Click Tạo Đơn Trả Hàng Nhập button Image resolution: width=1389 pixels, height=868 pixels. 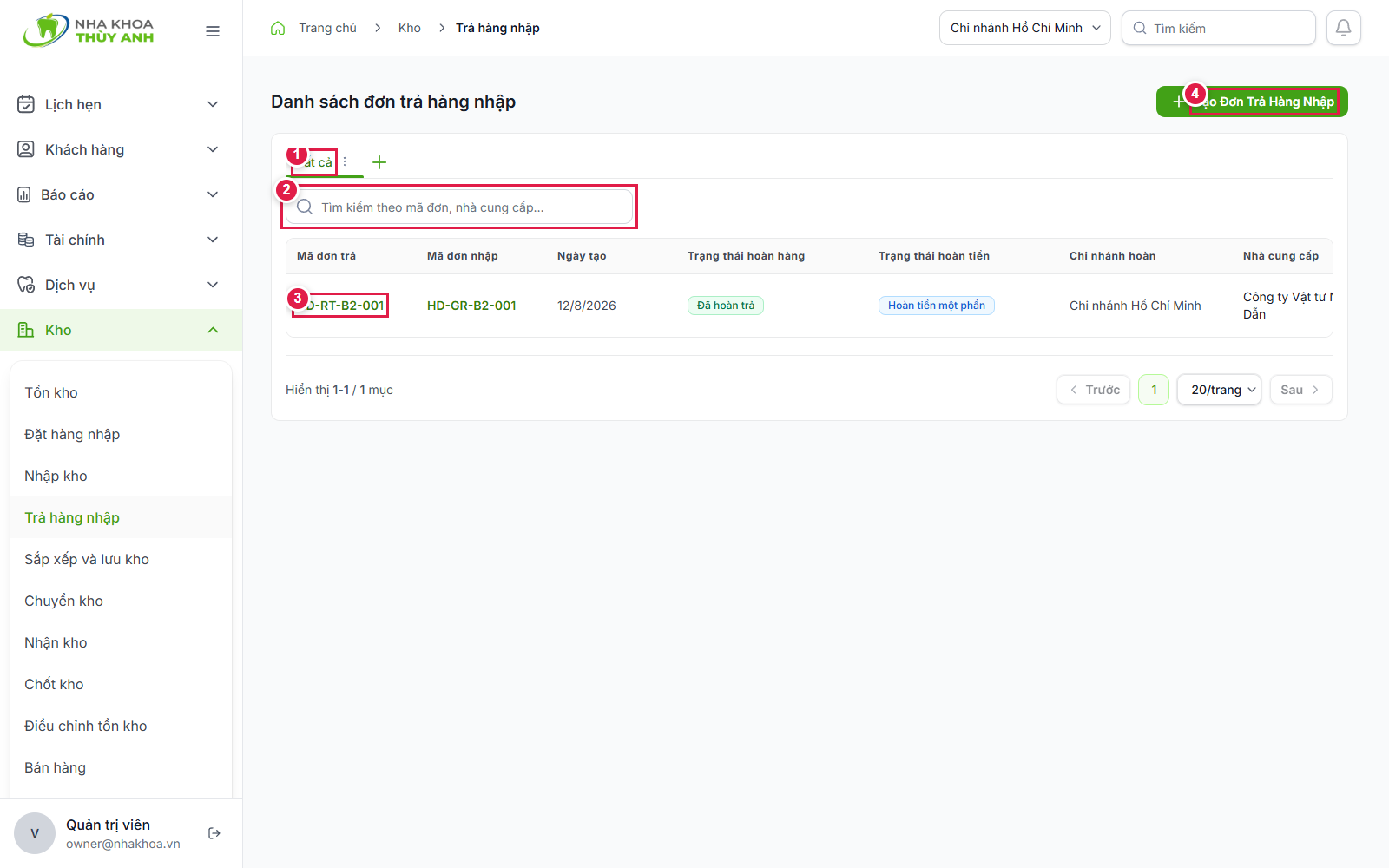point(1252,102)
